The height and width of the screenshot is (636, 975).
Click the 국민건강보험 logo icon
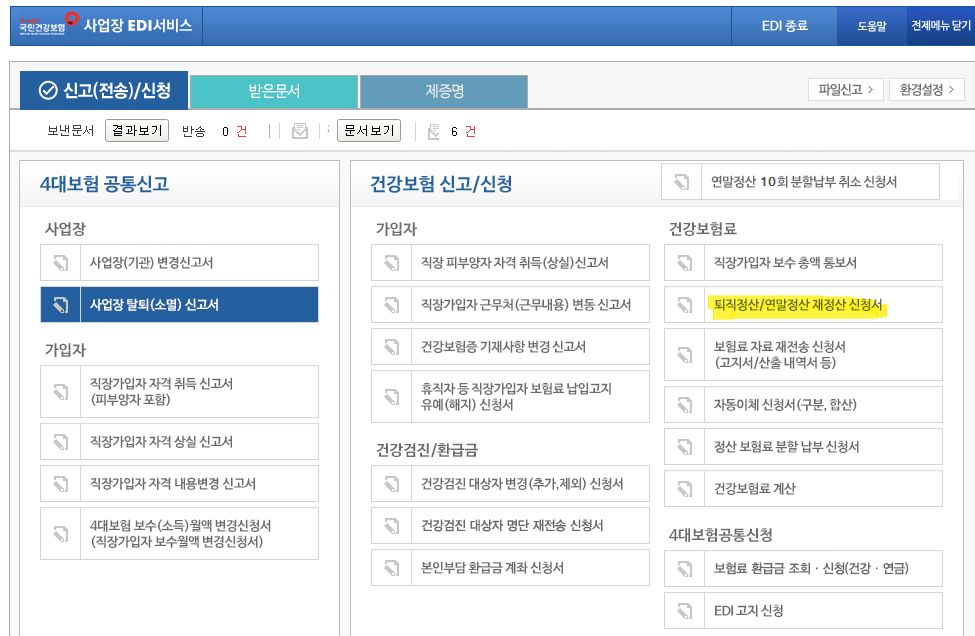(x=49, y=24)
